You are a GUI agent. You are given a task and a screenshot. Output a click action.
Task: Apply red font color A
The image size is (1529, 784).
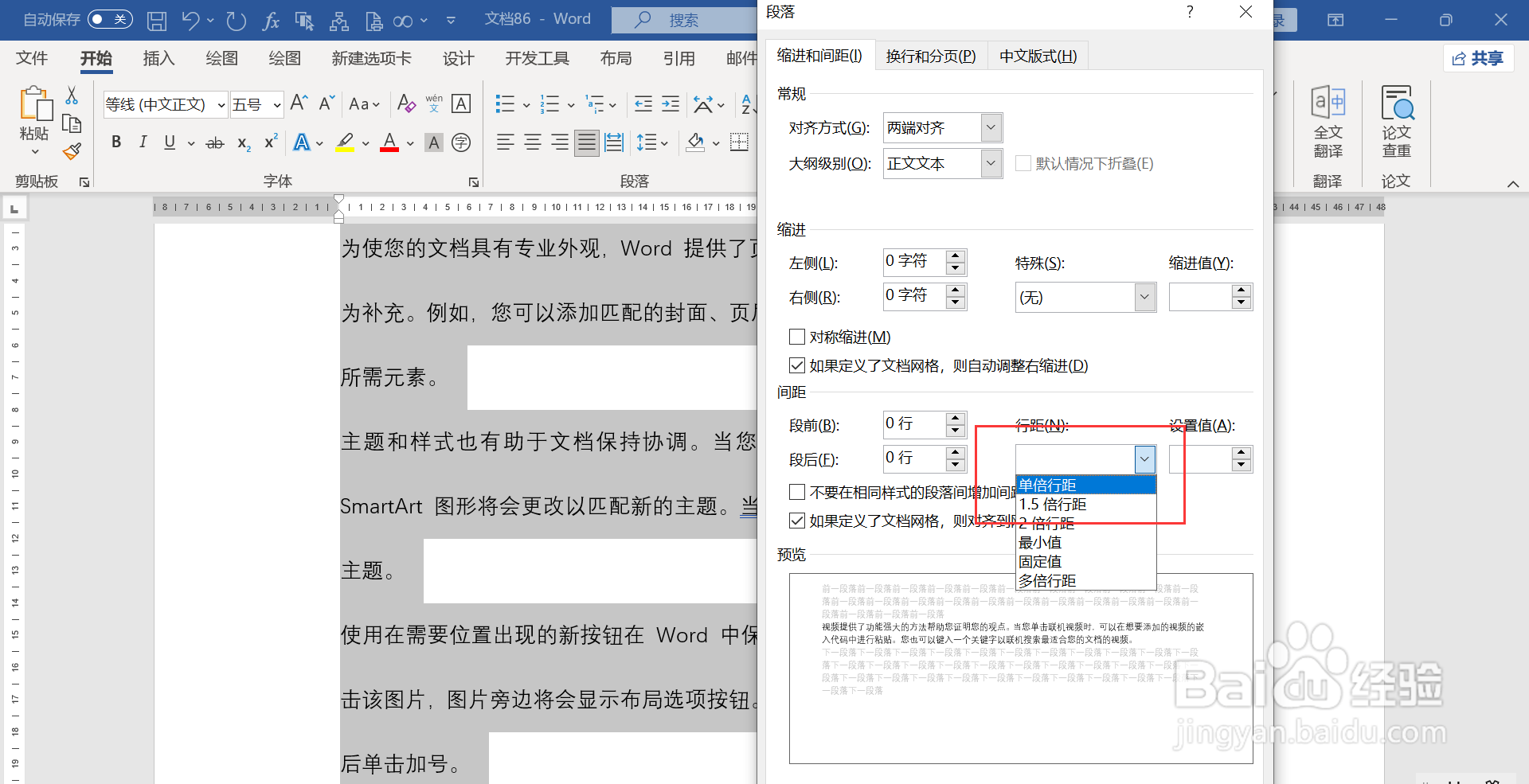[x=389, y=142]
